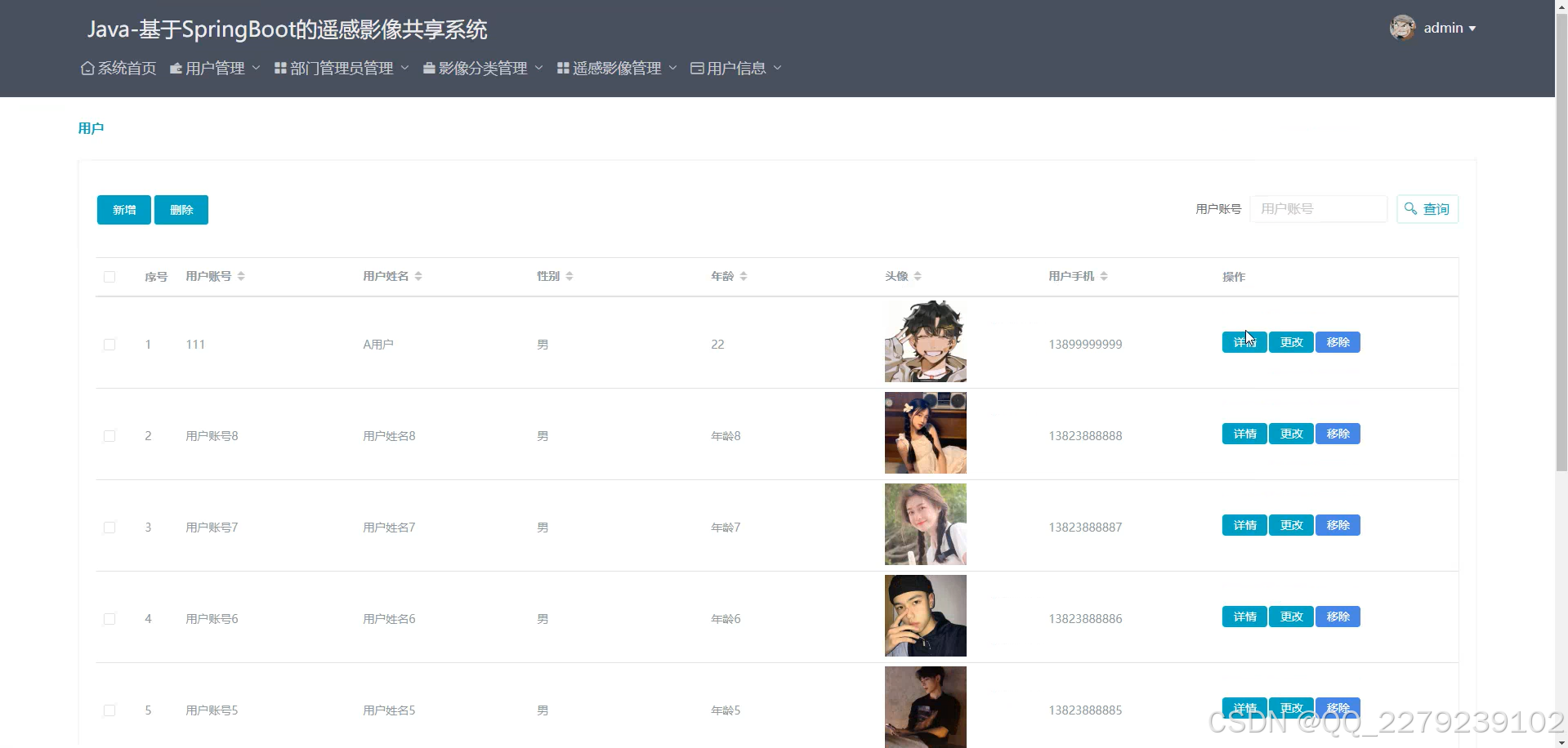Expand the admin account dropdown
Image resolution: width=1568 pixels, height=748 pixels.
pos(1450,27)
